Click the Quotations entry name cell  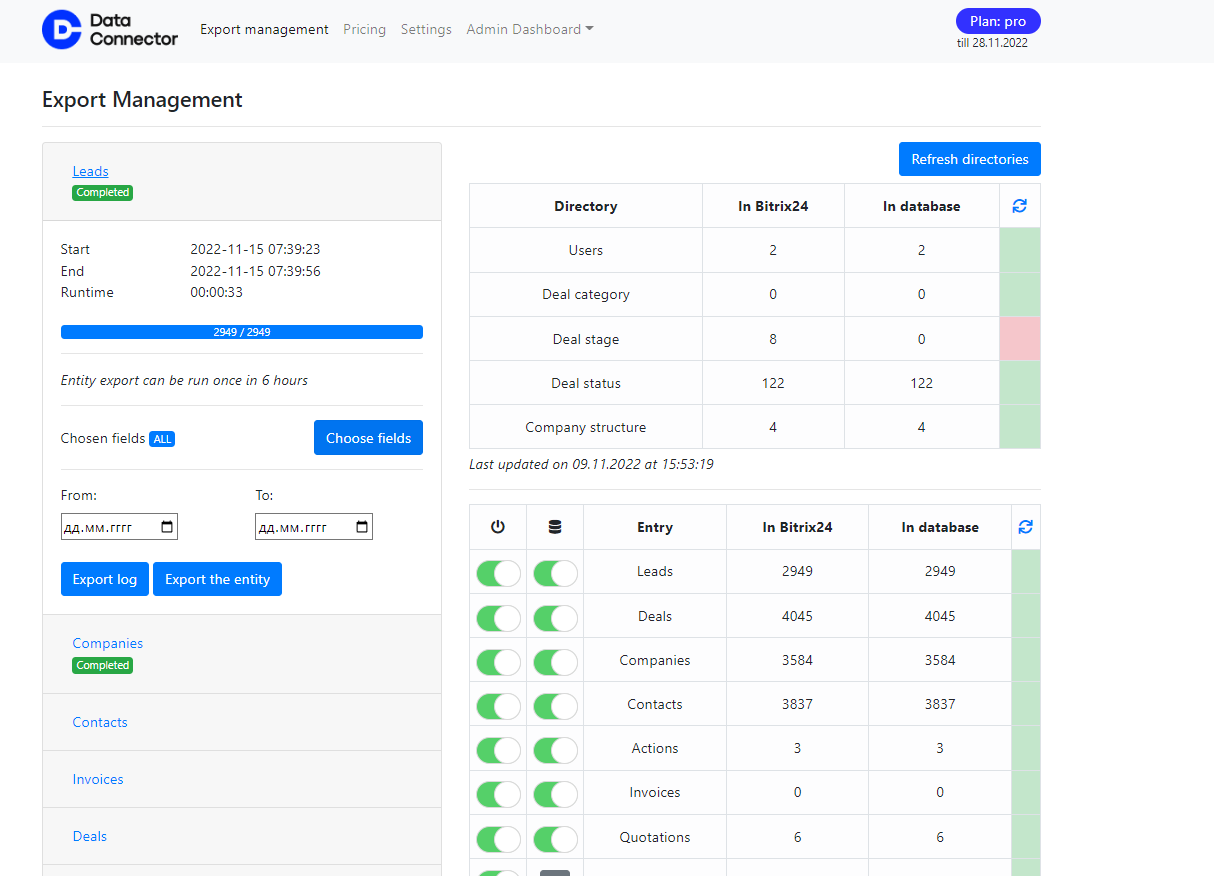(655, 837)
